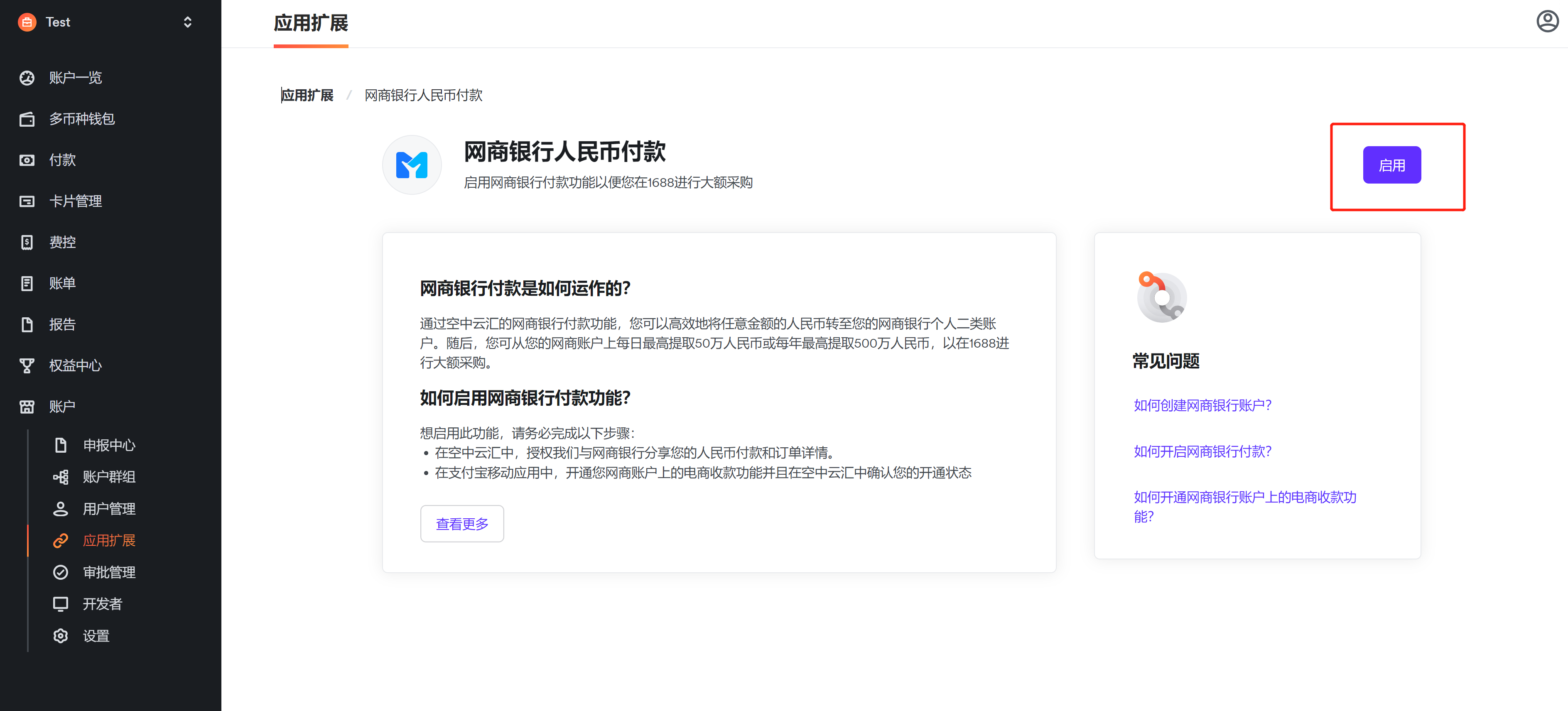Click the 网商银行 logo thumbnail

click(412, 165)
